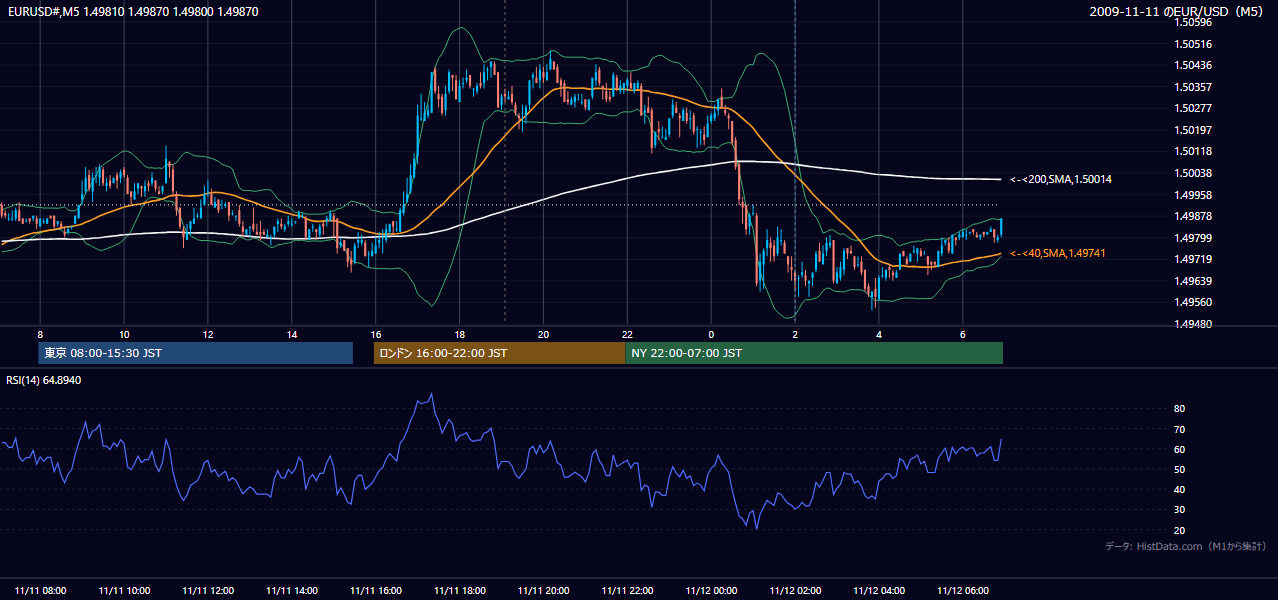Click RSI axis value 40

1180,489
